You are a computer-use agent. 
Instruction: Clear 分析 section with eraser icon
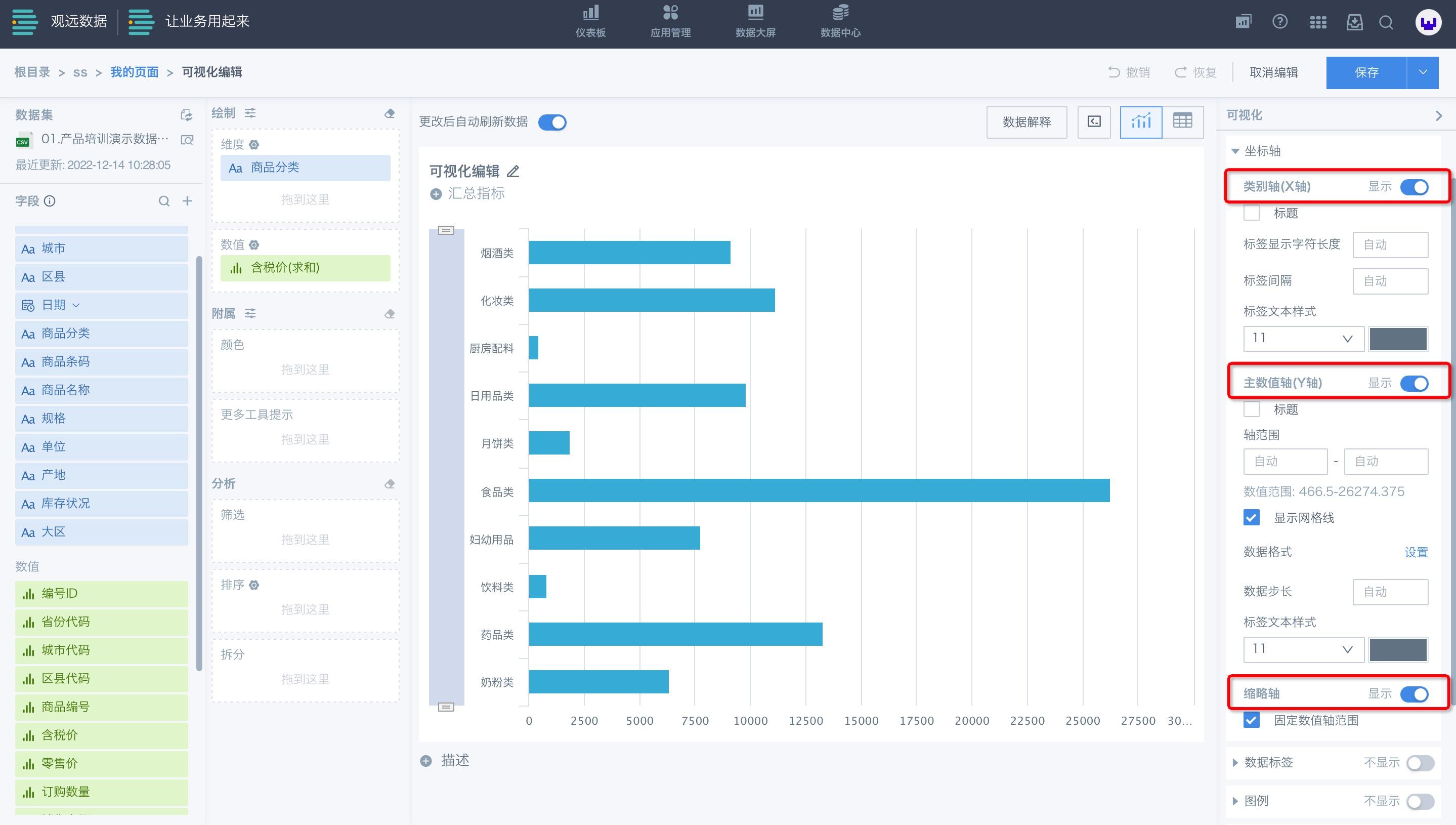(390, 483)
